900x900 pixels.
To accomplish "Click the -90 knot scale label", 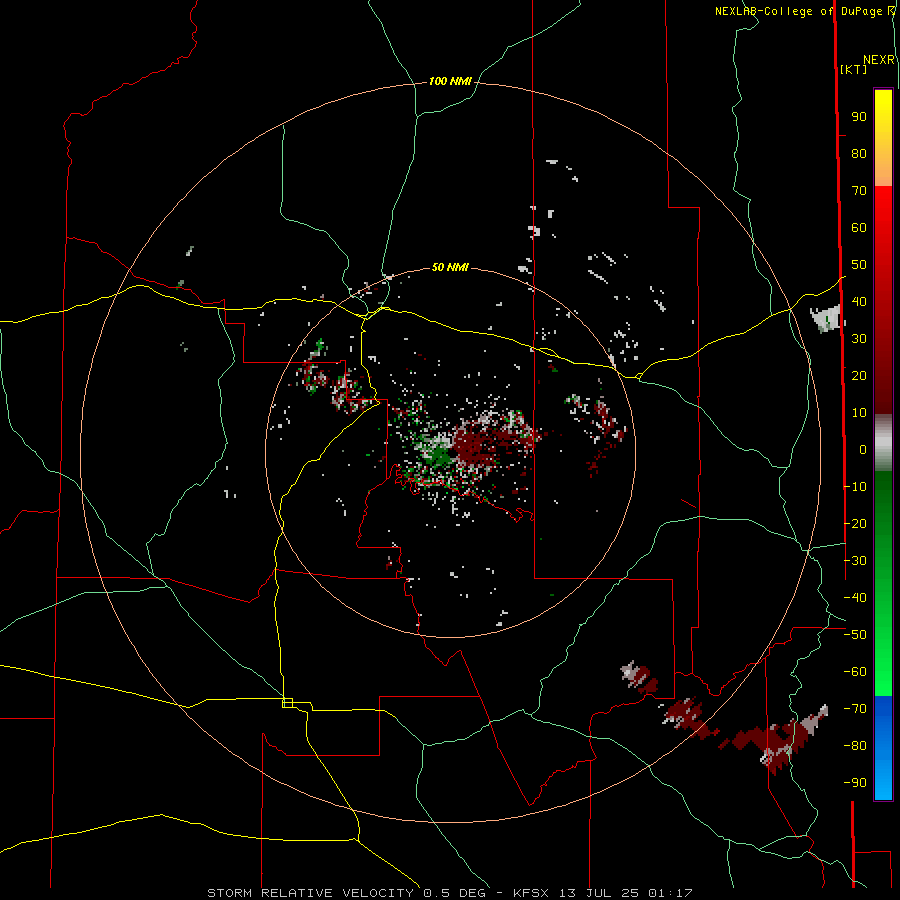I will [x=855, y=783].
